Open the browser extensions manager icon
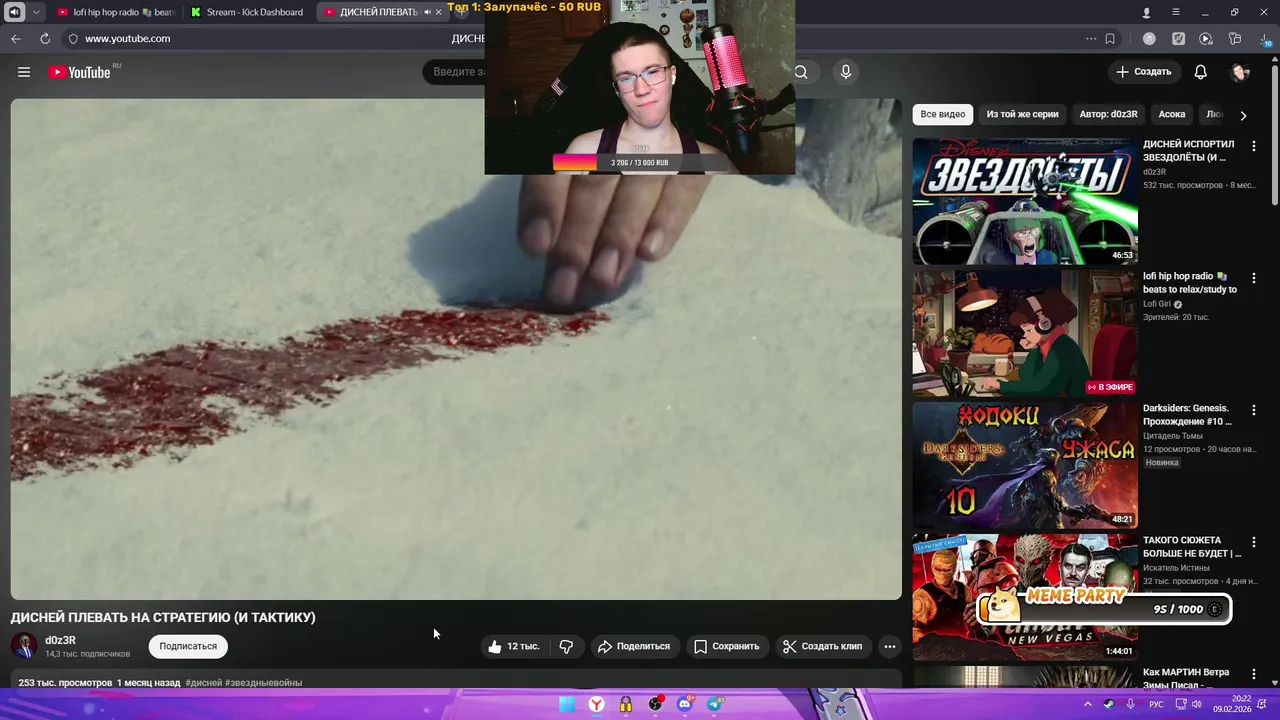 [1235, 39]
